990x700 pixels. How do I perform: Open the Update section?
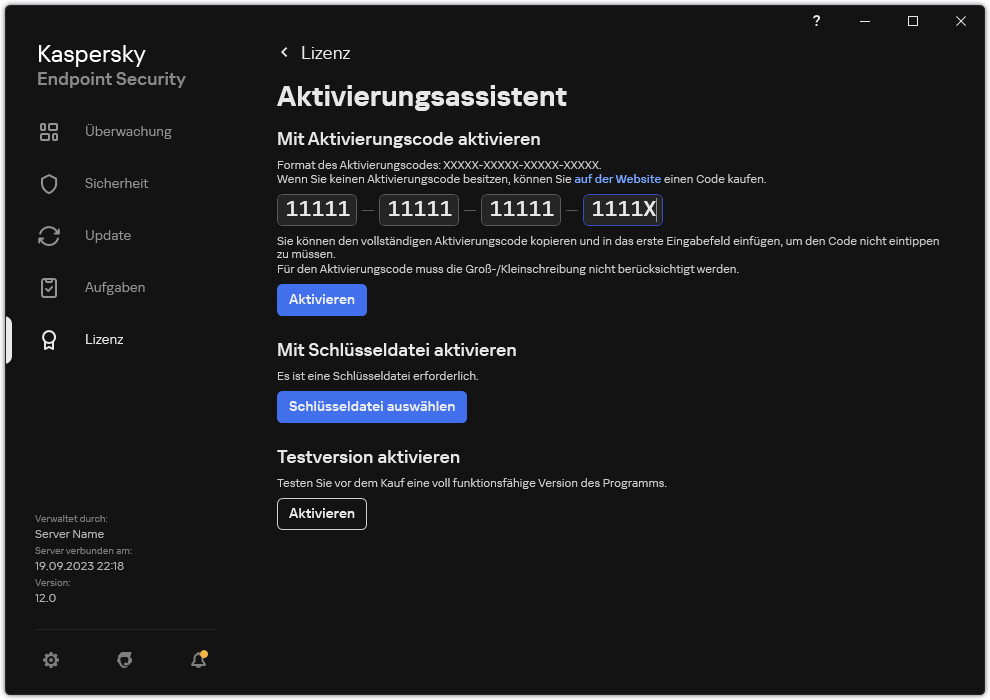107,235
